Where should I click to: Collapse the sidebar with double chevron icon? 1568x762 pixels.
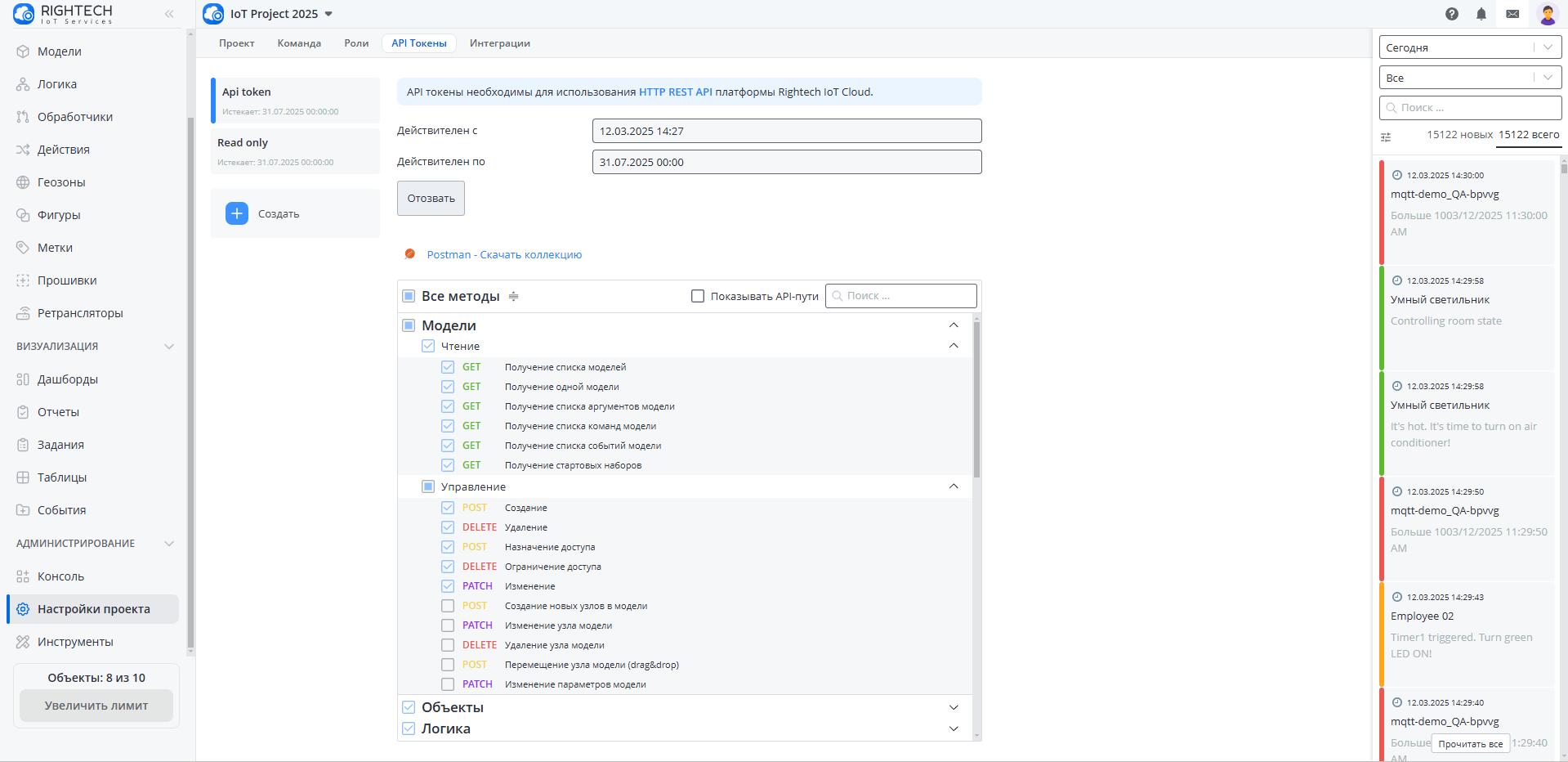[169, 14]
